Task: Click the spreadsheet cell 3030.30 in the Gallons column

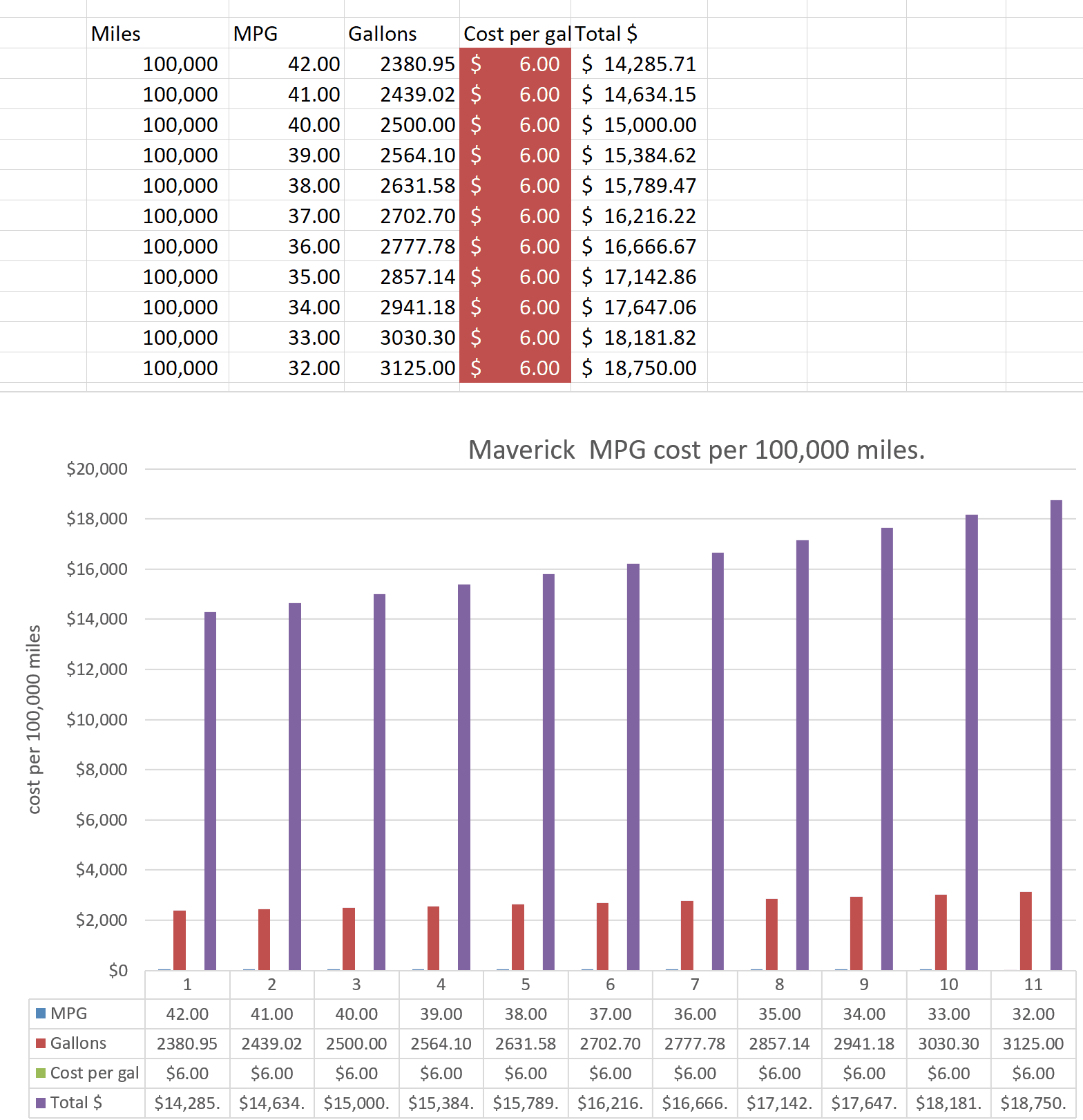Action: 402,337
